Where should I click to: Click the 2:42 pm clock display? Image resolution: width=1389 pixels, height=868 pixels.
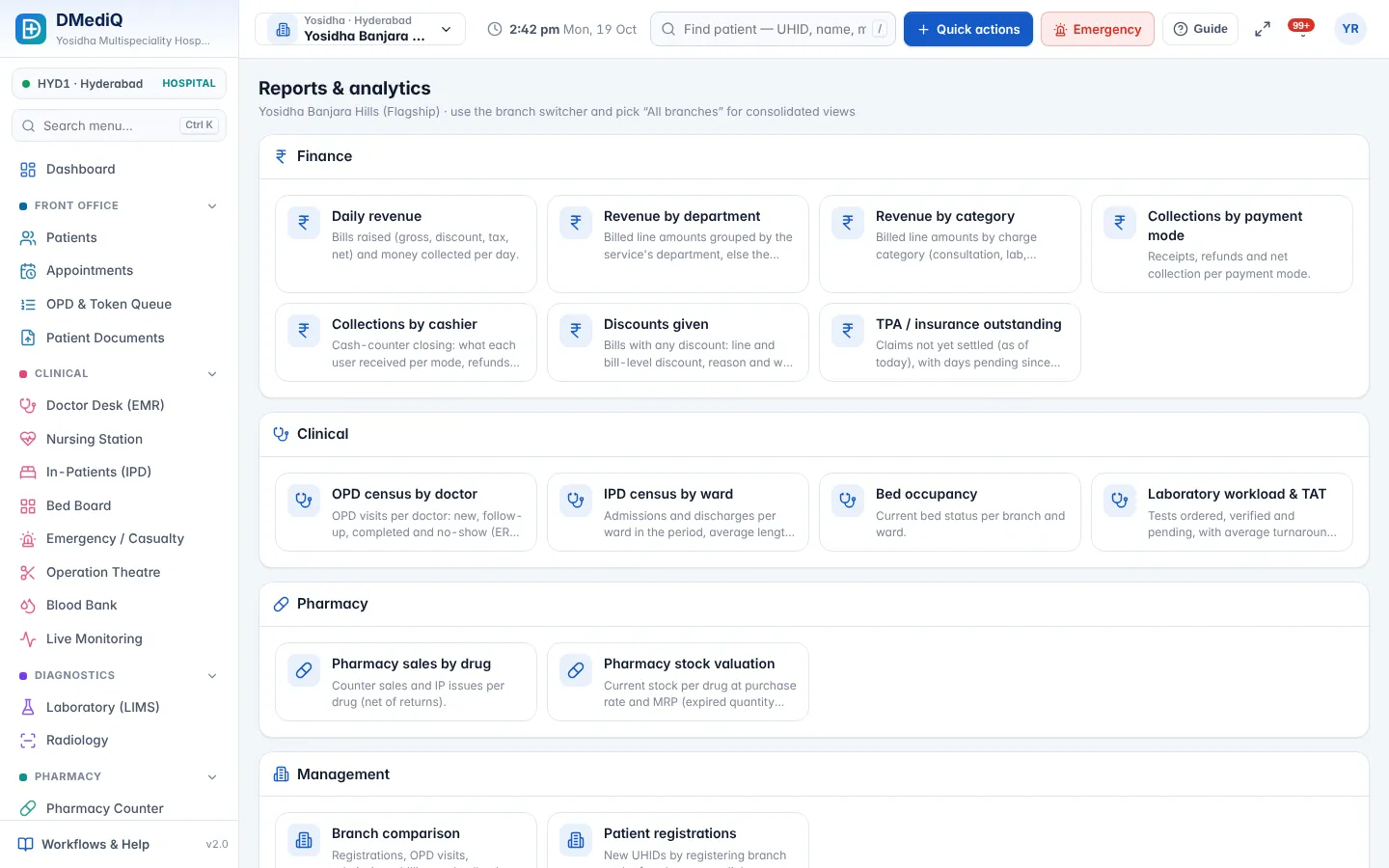pyautogui.click(x=562, y=29)
